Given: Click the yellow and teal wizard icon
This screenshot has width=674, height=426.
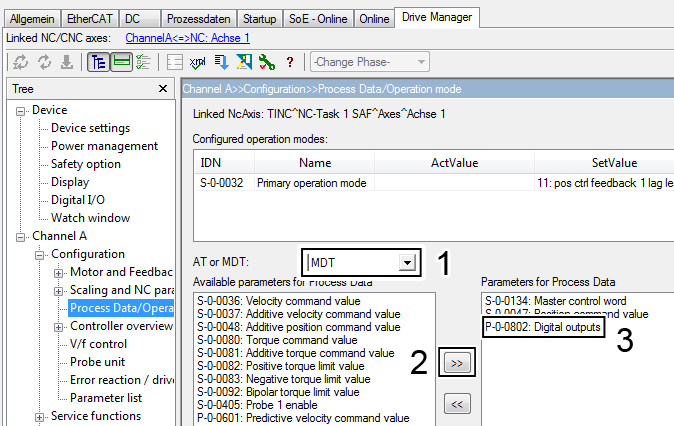Looking at the screenshot, I should [x=244, y=62].
